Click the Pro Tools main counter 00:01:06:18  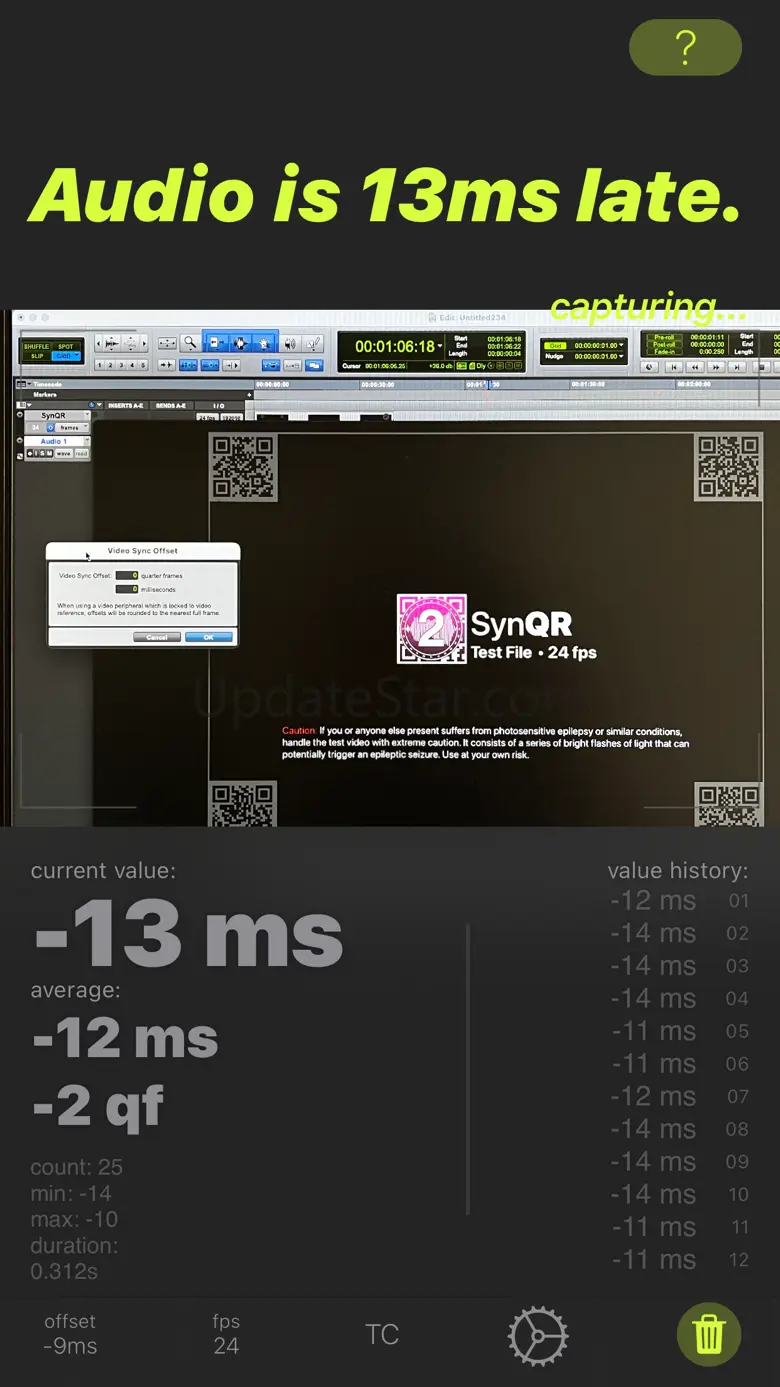395,346
